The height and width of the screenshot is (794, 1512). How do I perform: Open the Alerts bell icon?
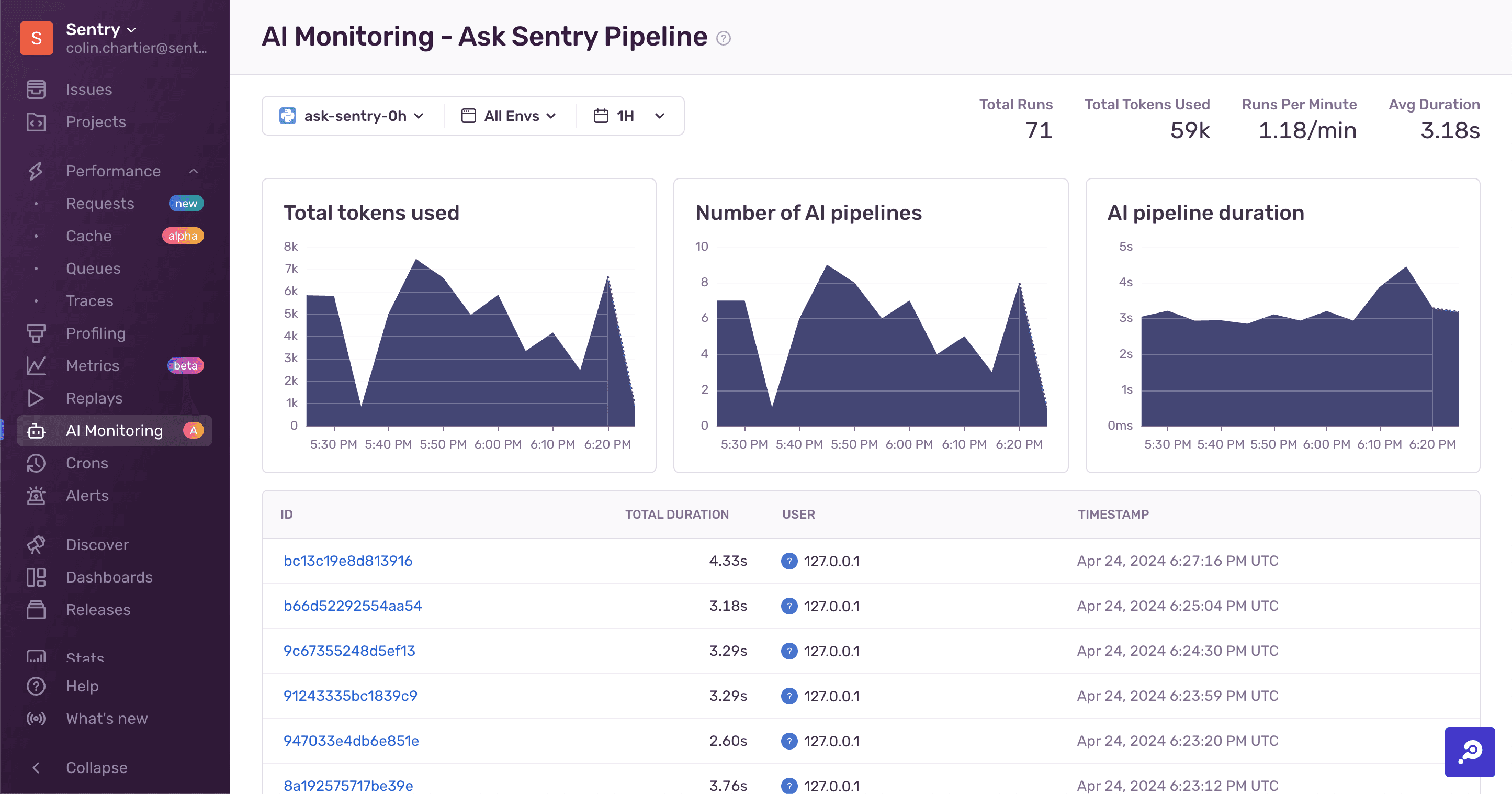pyautogui.click(x=36, y=496)
